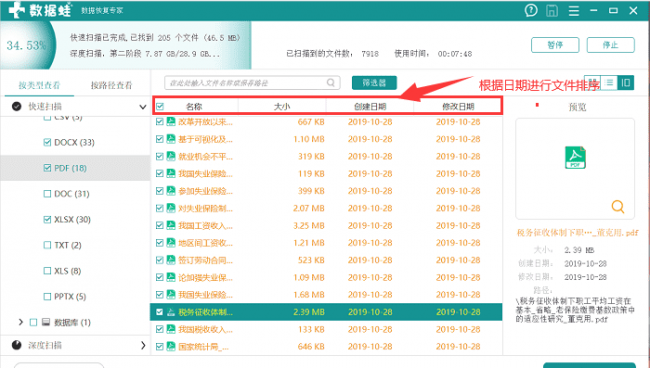Click the 34.53% scan progress indicator
This screenshot has height=368, width=650.
(27, 45)
